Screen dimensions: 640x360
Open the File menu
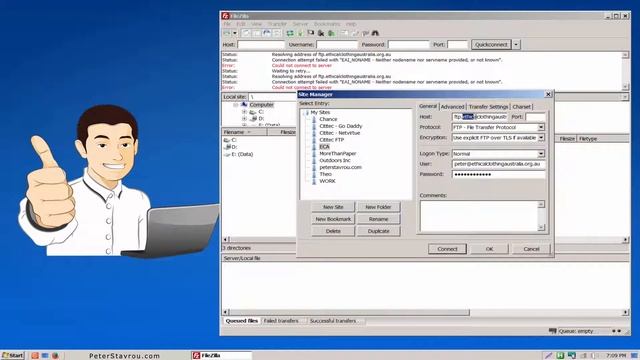(x=227, y=24)
